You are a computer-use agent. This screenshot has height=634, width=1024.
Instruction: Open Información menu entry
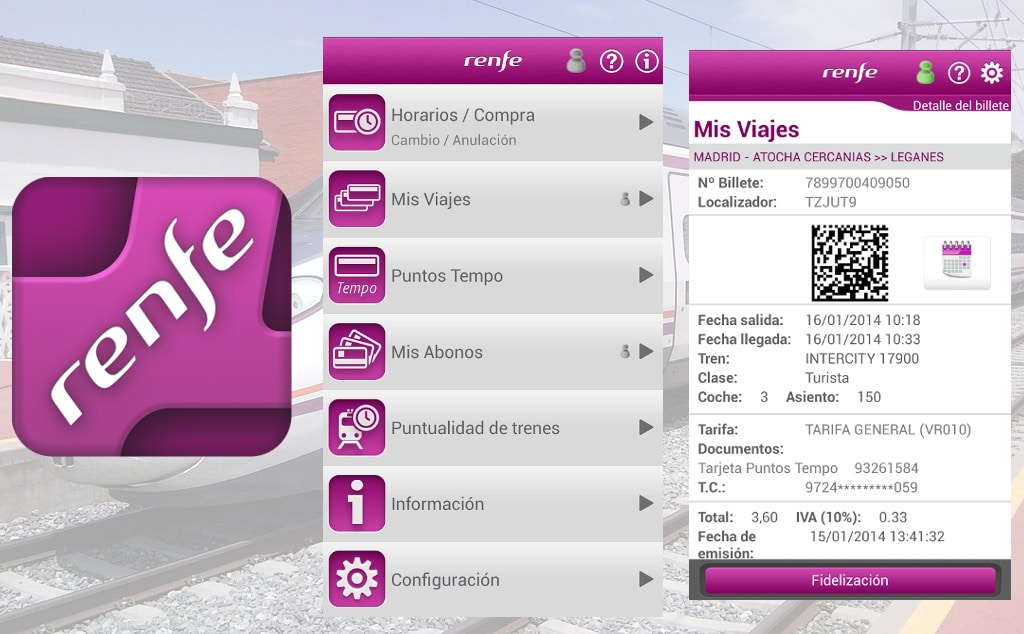pyautogui.click(x=493, y=503)
